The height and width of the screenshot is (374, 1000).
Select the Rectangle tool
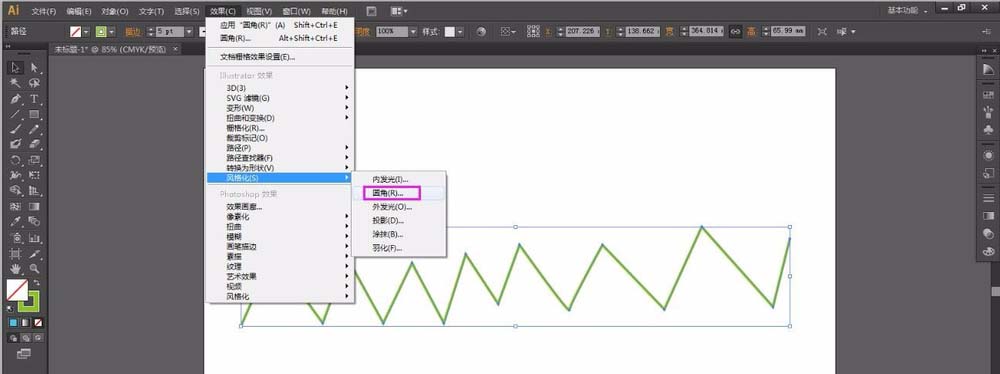click(34, 114)
